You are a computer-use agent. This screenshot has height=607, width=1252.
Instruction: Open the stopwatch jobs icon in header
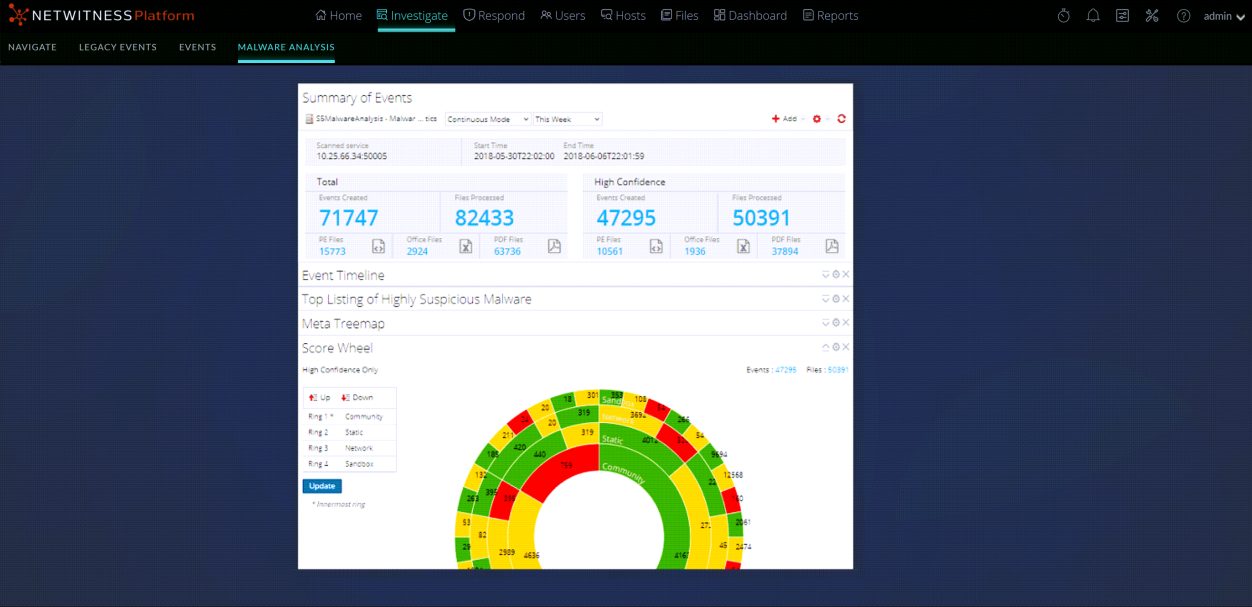tap(1064, 16)
